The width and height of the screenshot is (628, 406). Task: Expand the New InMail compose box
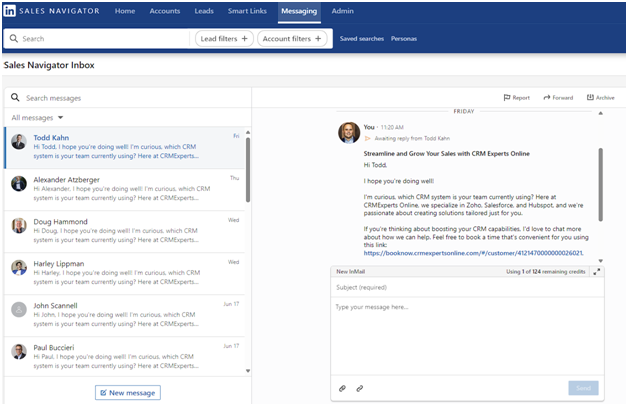click(596, 272)
